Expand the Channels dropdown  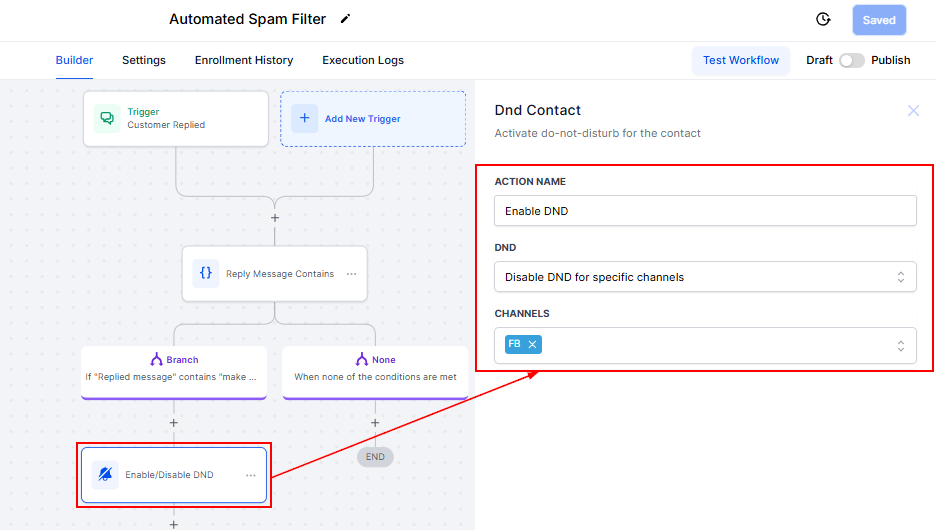tap(900, 346)
